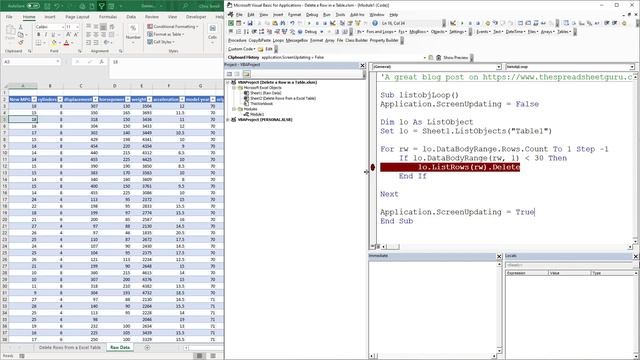Open VBA editor Tools menu

click(x=340, y=15)
